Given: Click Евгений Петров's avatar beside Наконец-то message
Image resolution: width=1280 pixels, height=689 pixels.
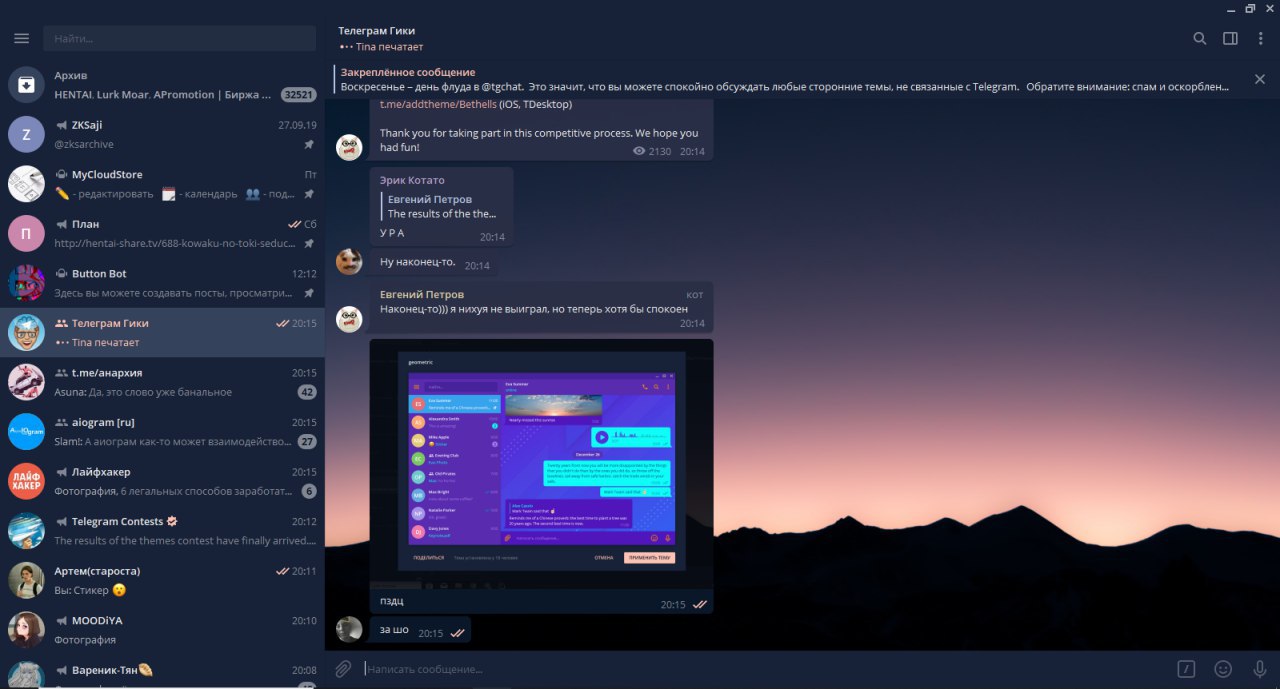Looking at the screenshot, I should (x=349, y=319).
